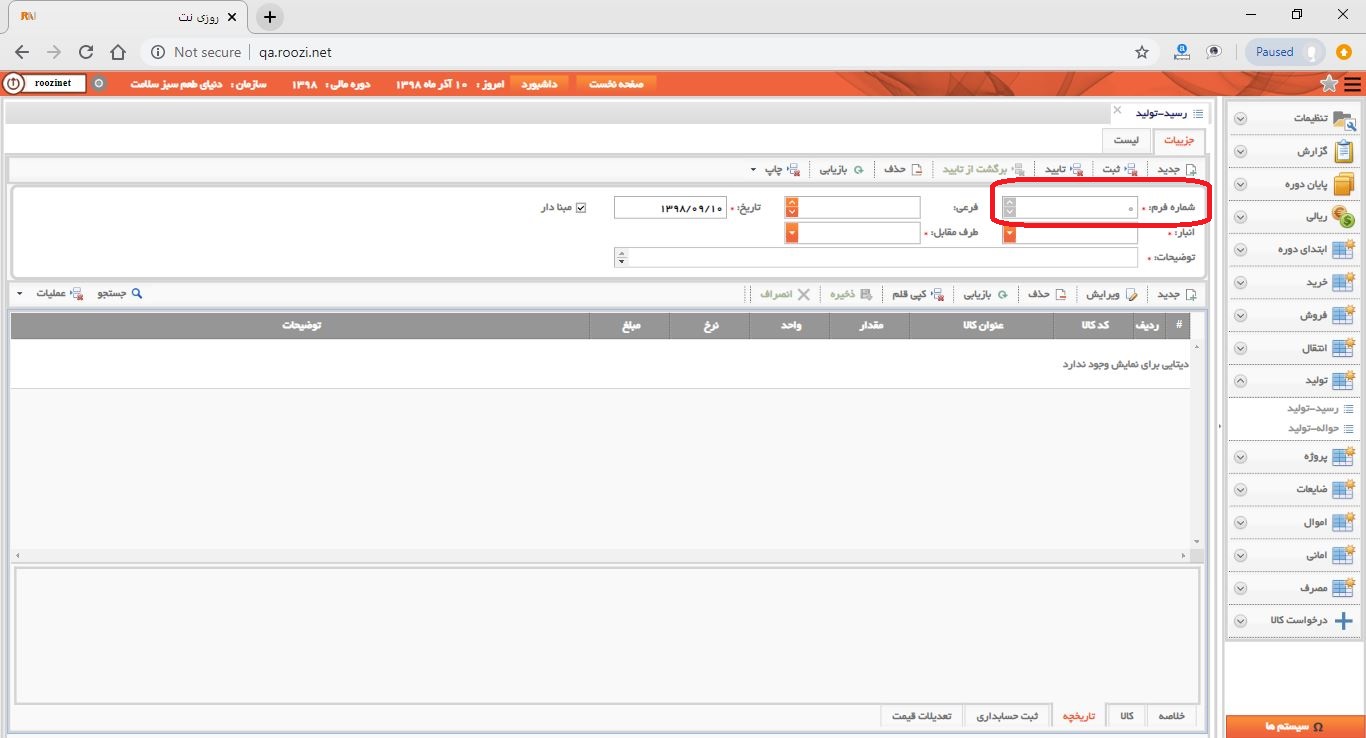This screenshot has width=1366, height=738.
Task: Click the فرعی field spinner arrows
Action: [x=792, y=207]
